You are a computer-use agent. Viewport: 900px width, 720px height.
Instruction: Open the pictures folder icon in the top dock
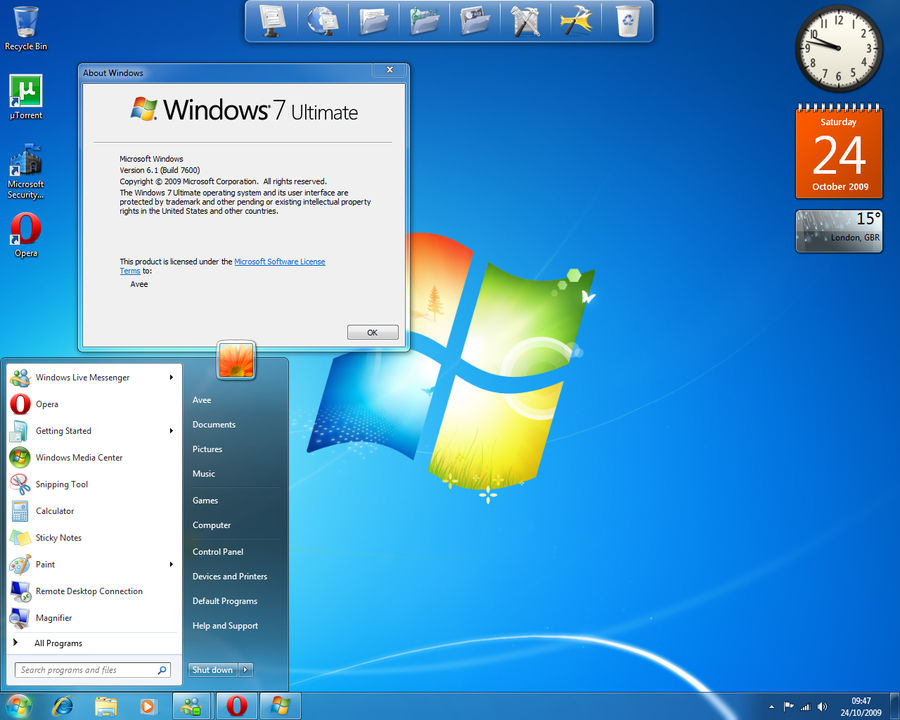pyautogui.click(x=475, y=21)
